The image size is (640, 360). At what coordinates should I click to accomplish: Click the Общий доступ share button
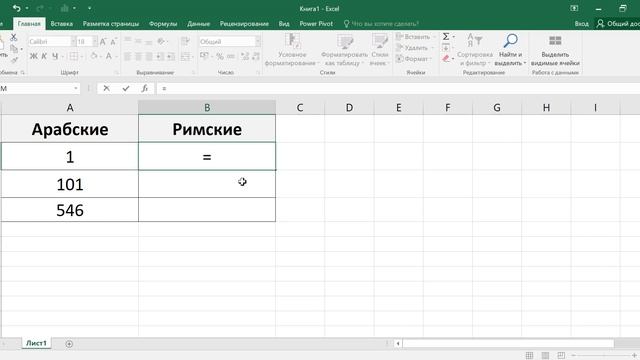(x=618, y=24)
